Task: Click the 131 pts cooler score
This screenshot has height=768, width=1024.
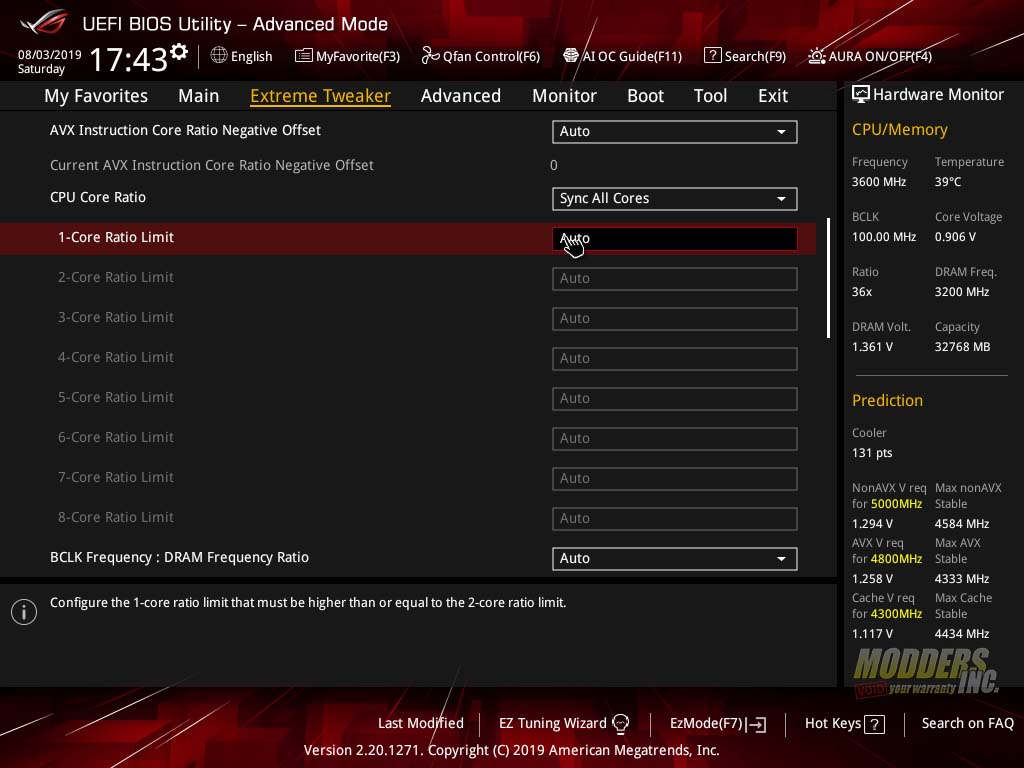Action: [872, 453]
